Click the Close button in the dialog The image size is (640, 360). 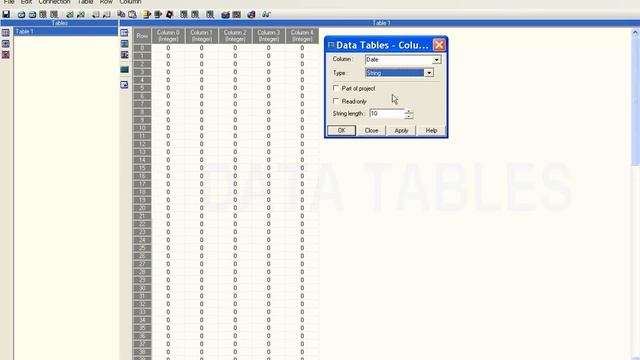click(x=371, y=131)
